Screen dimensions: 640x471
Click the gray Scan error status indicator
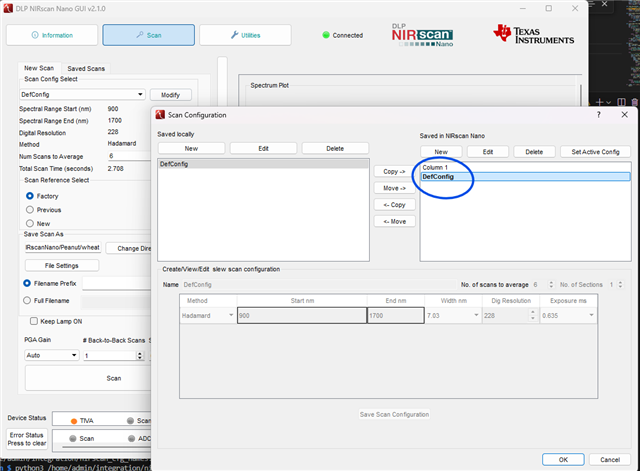click(73, 438)
